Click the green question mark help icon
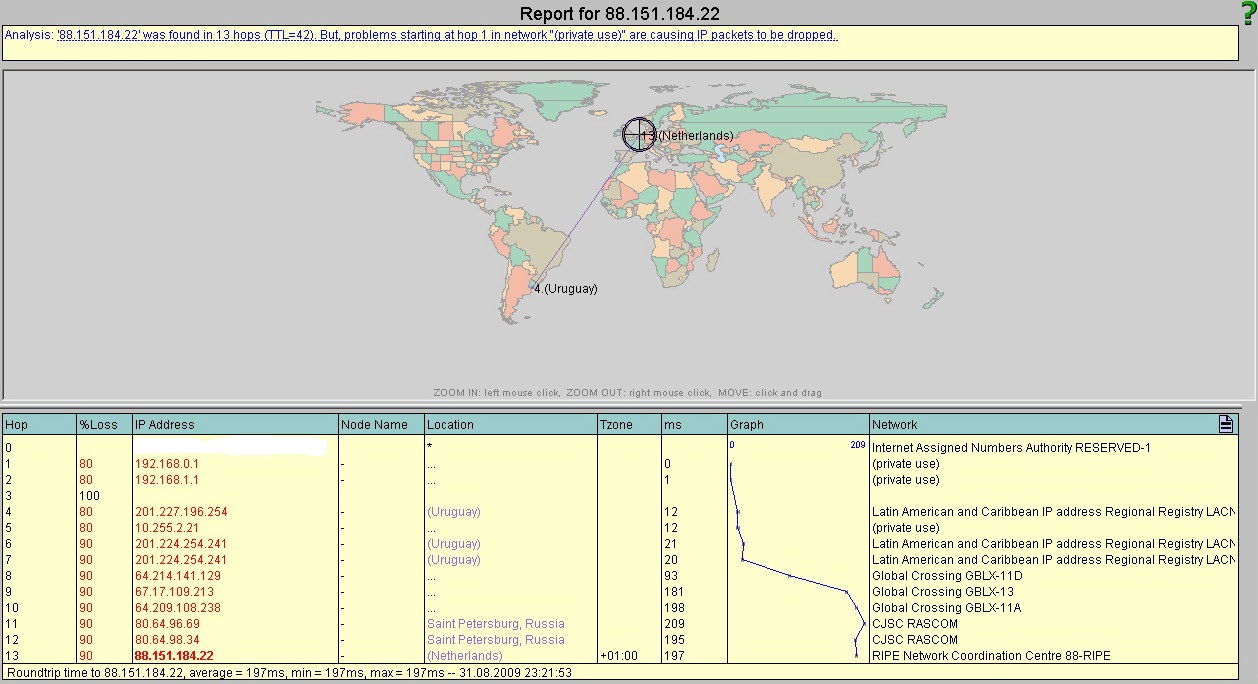The height and width of the screenshot is (684, 1258). coord(1246,12)
